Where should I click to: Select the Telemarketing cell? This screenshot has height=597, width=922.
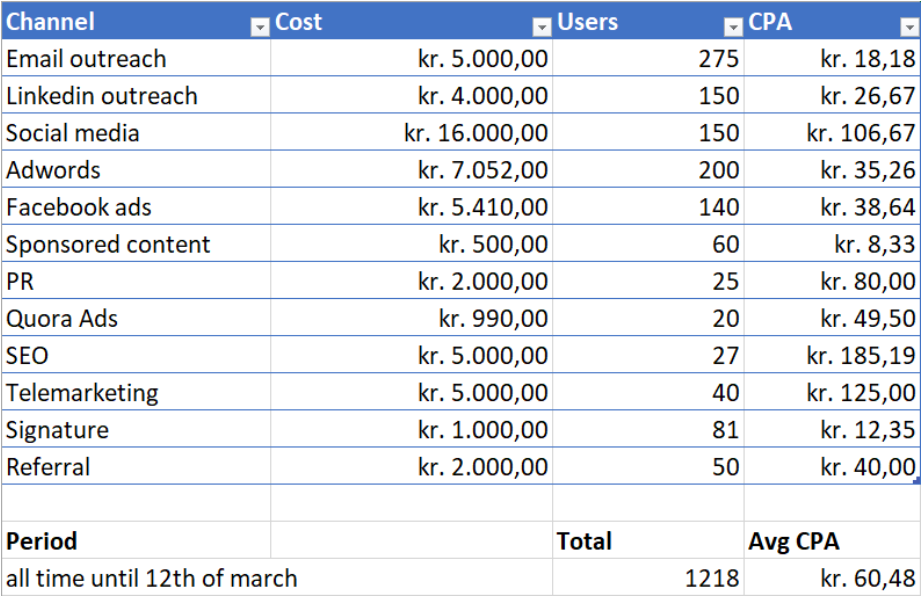tap(136, 392)
